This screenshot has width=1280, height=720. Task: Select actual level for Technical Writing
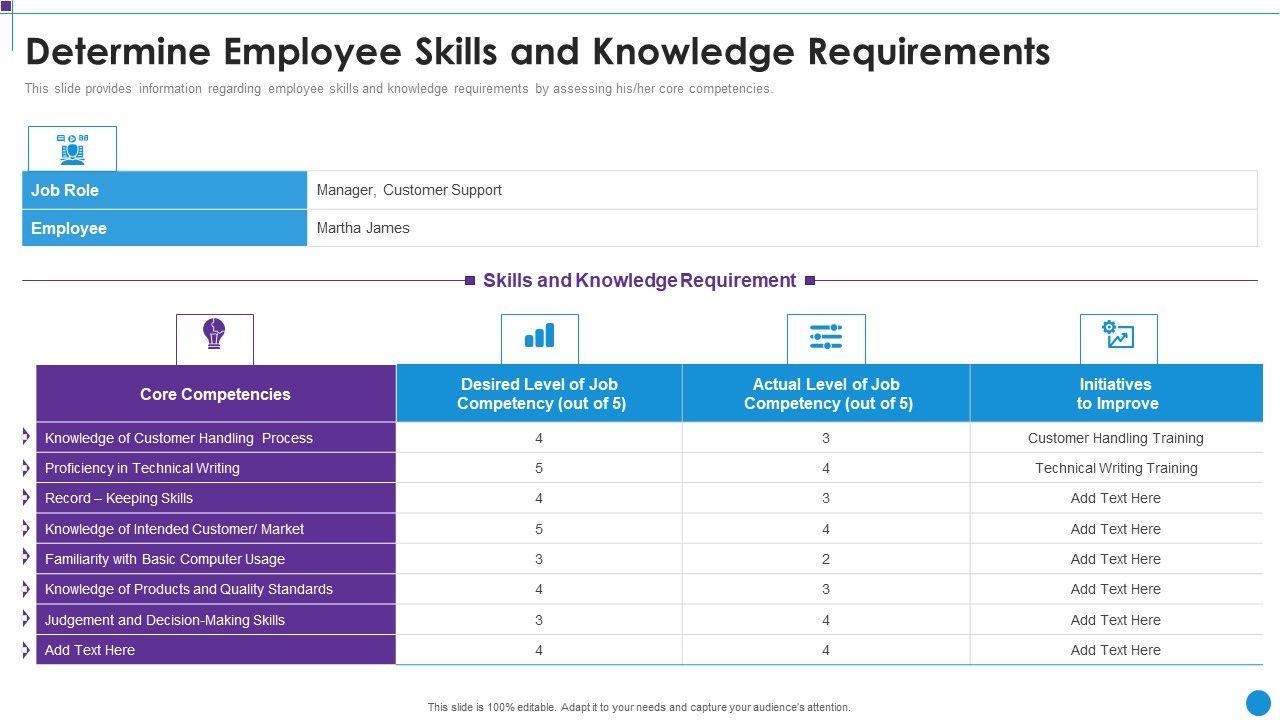pos(826,468)
